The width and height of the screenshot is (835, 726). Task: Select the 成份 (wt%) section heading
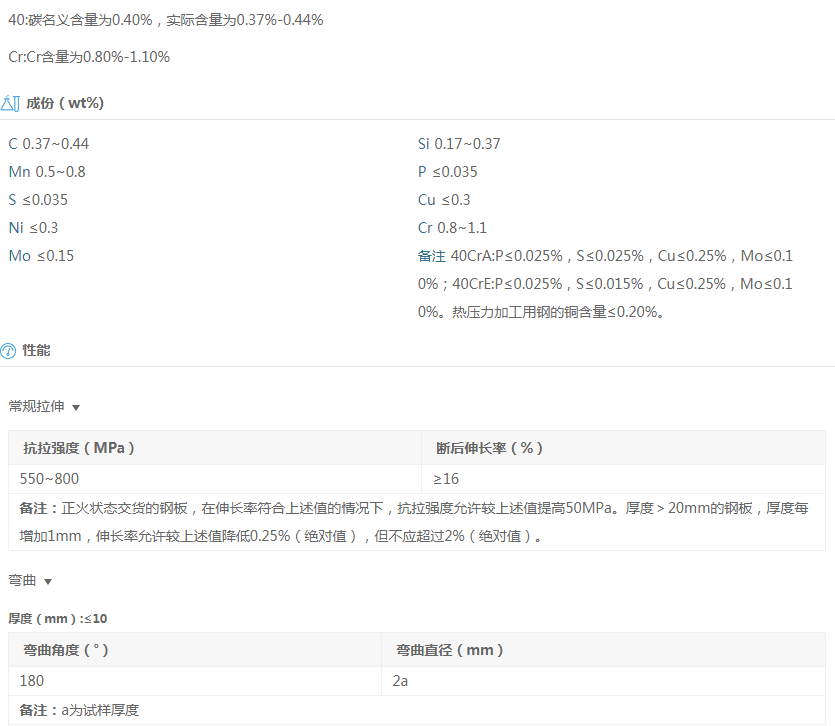[x=65, y=103]
